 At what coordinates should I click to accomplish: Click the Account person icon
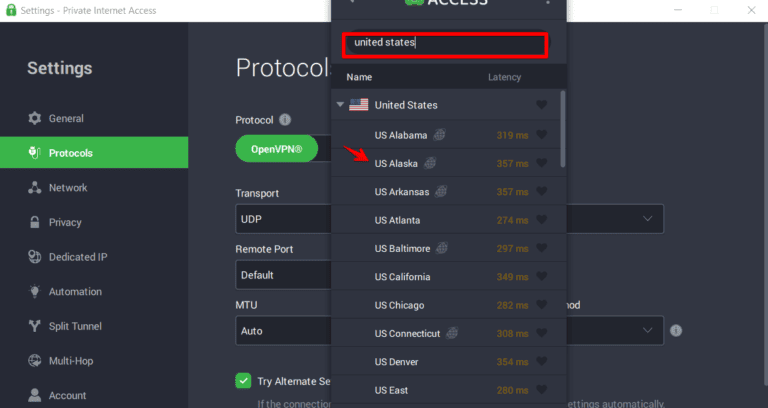35,396
